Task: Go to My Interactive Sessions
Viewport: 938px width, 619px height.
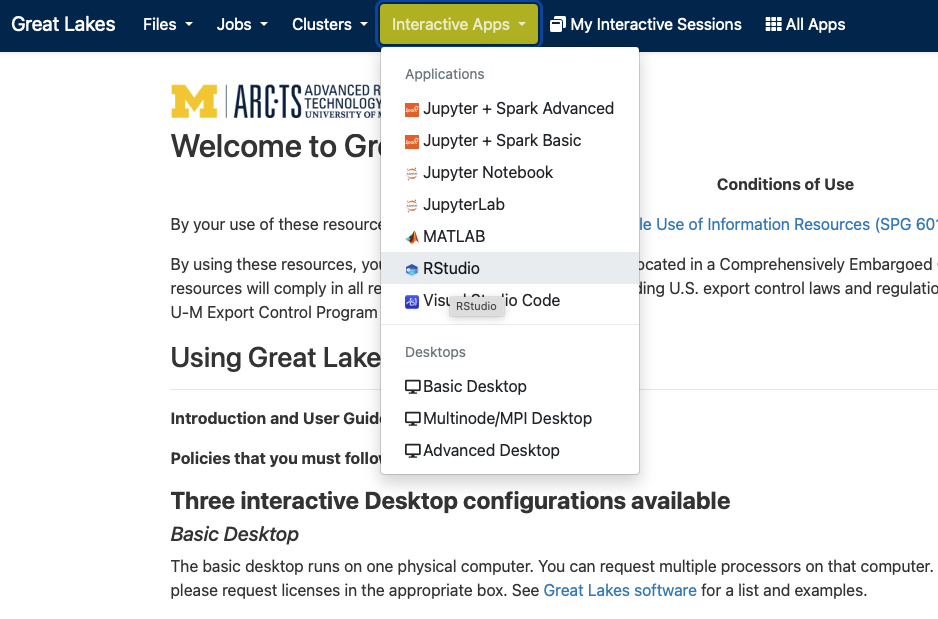Action: point(646,24)
